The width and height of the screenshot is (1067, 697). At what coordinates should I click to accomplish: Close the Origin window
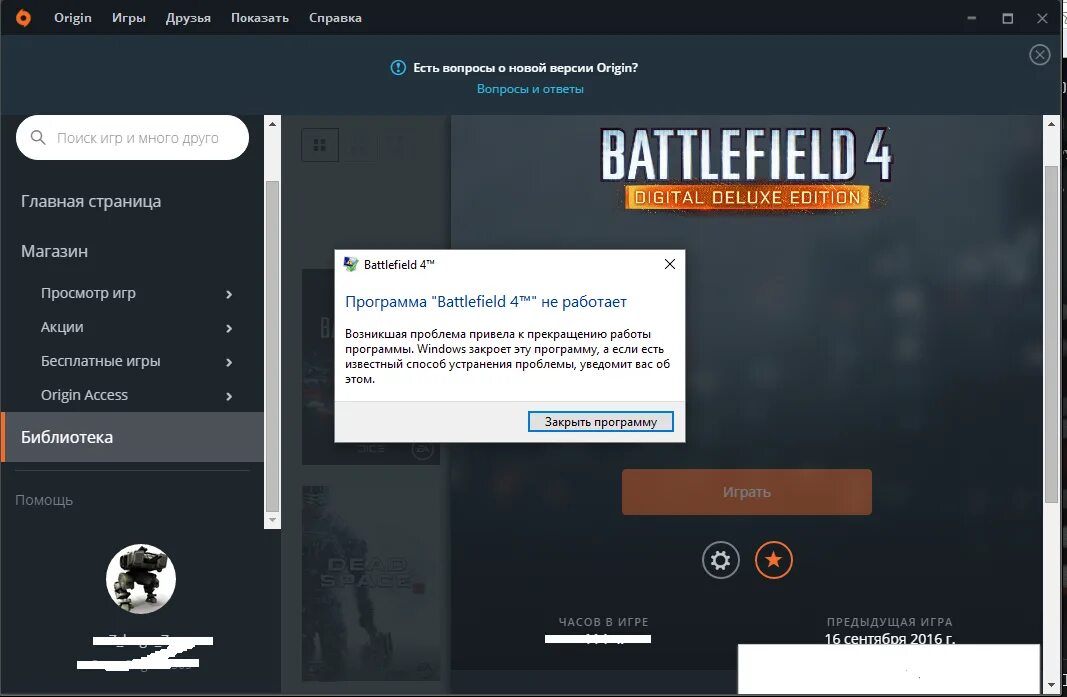(x=1042, y=18)
